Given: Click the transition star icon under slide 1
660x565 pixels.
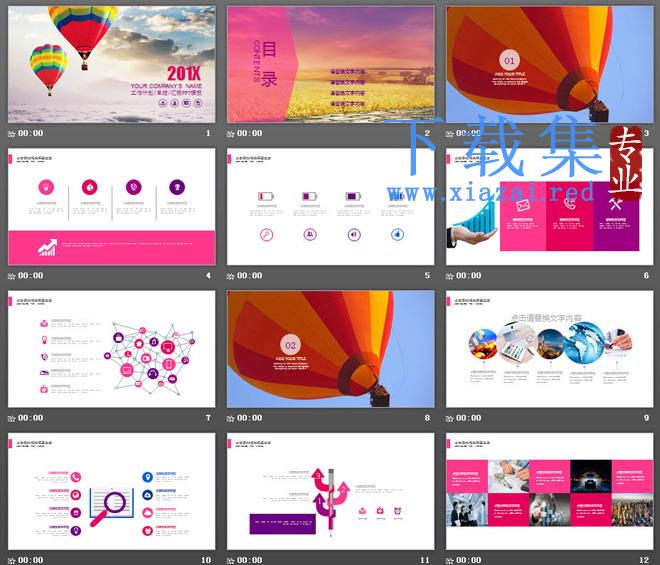Looking at the screenshot, I should tap(12, 134).
